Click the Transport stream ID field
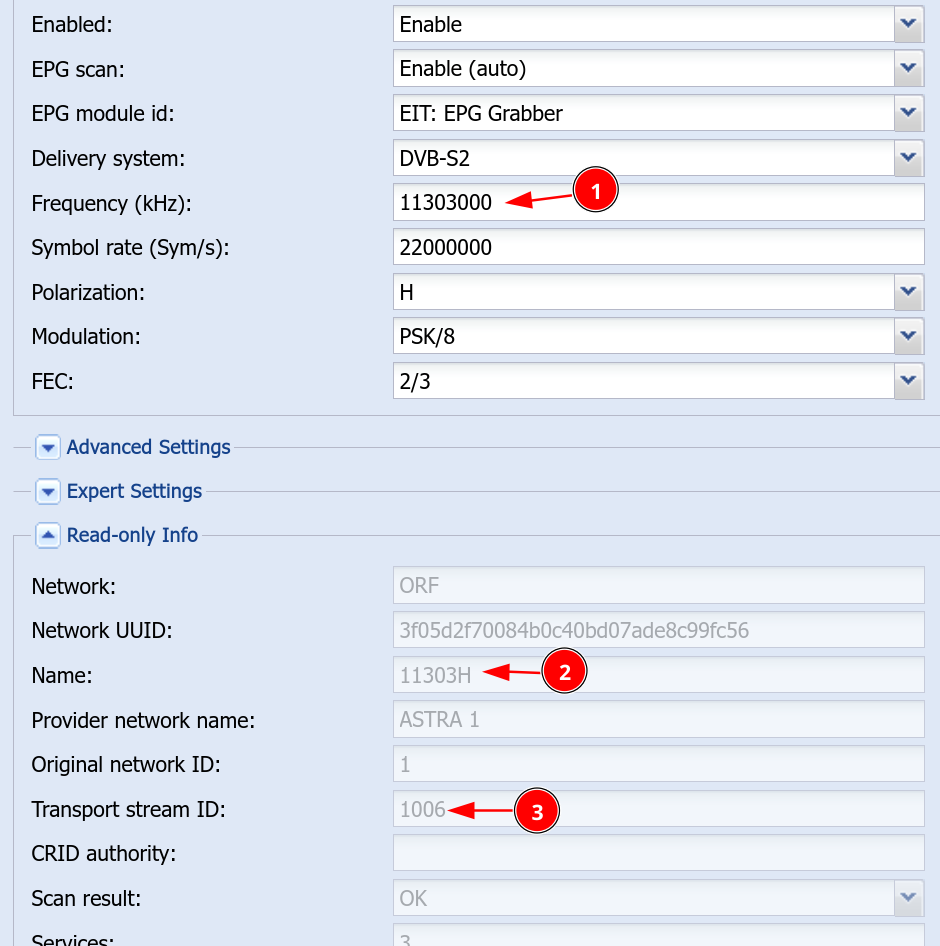 tap(658, 809)
